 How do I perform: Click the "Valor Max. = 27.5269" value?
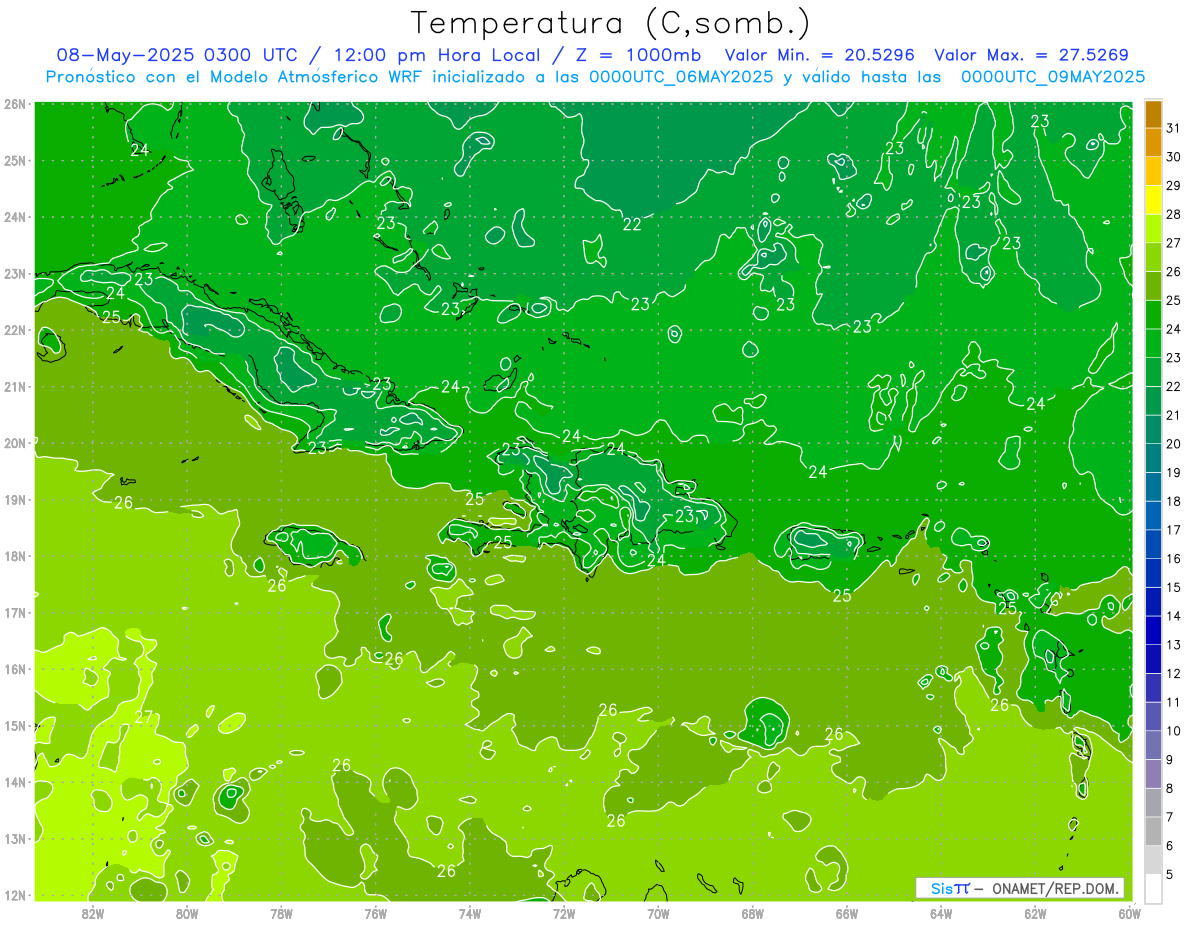tap(1032, 55)
